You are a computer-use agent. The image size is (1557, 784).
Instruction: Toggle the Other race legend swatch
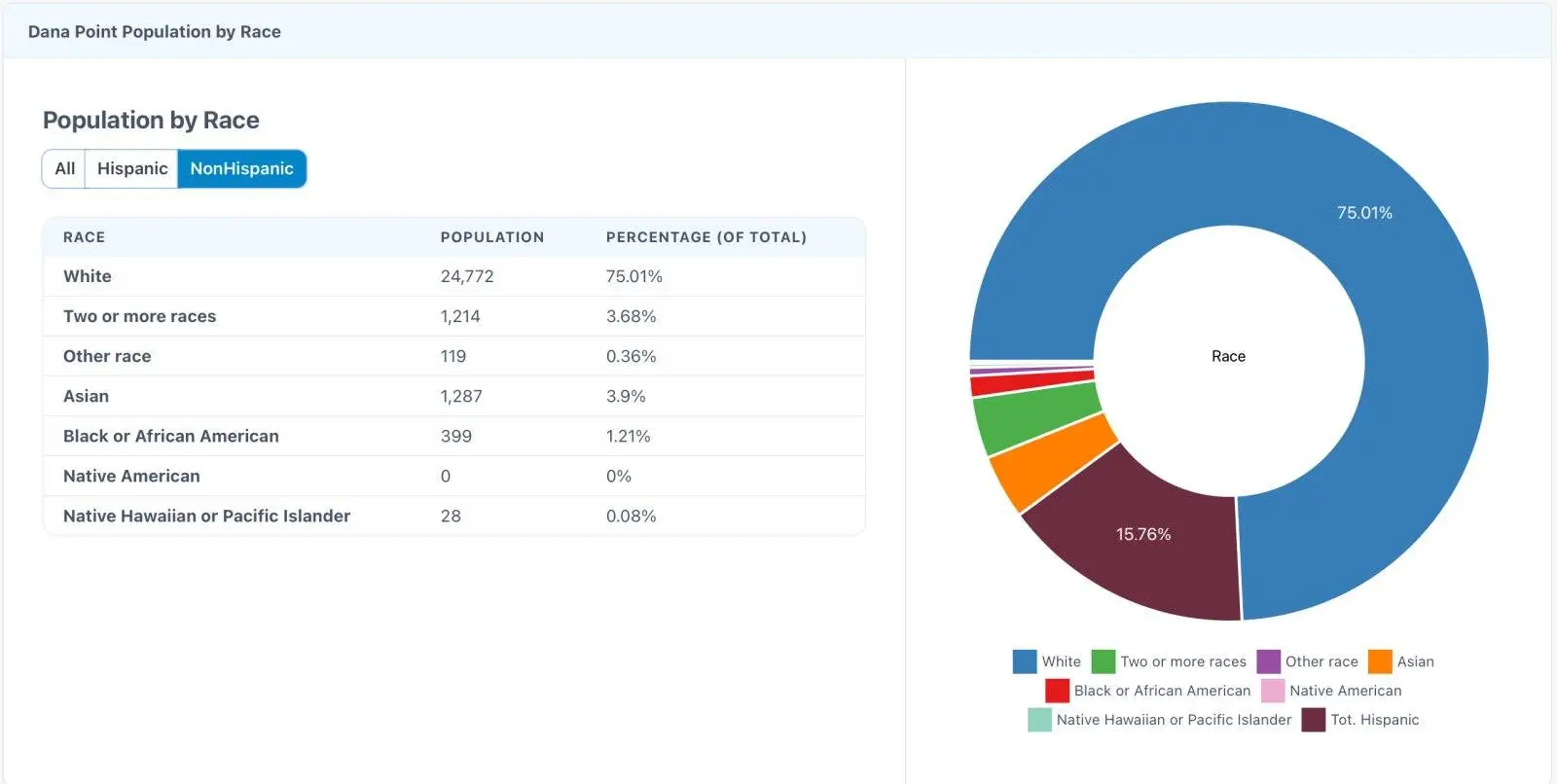tap(1268, 661)
